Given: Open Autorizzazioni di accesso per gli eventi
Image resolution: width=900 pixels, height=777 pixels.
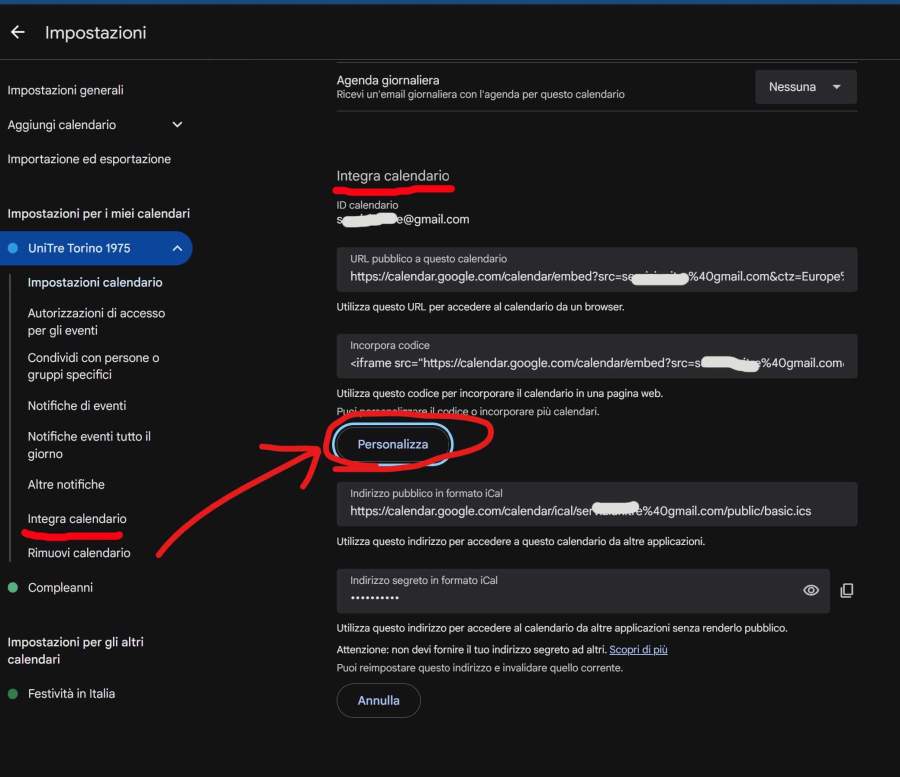Looking at the screenshot, I should click(x=96, y=321).
